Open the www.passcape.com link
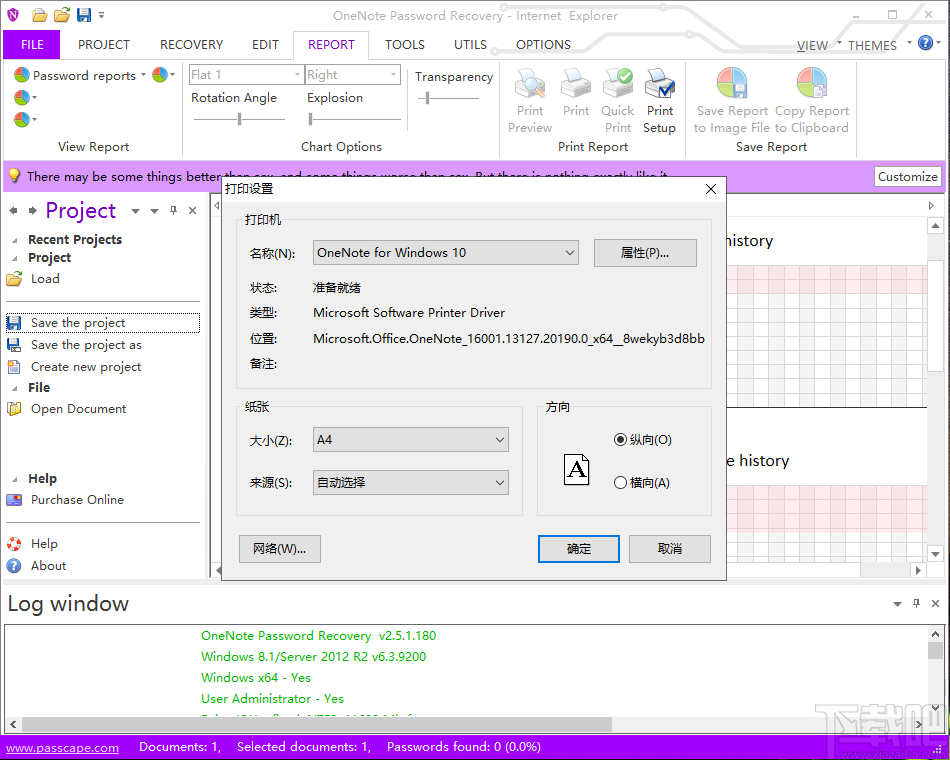 pyautogui.click(x=62, y=746)
